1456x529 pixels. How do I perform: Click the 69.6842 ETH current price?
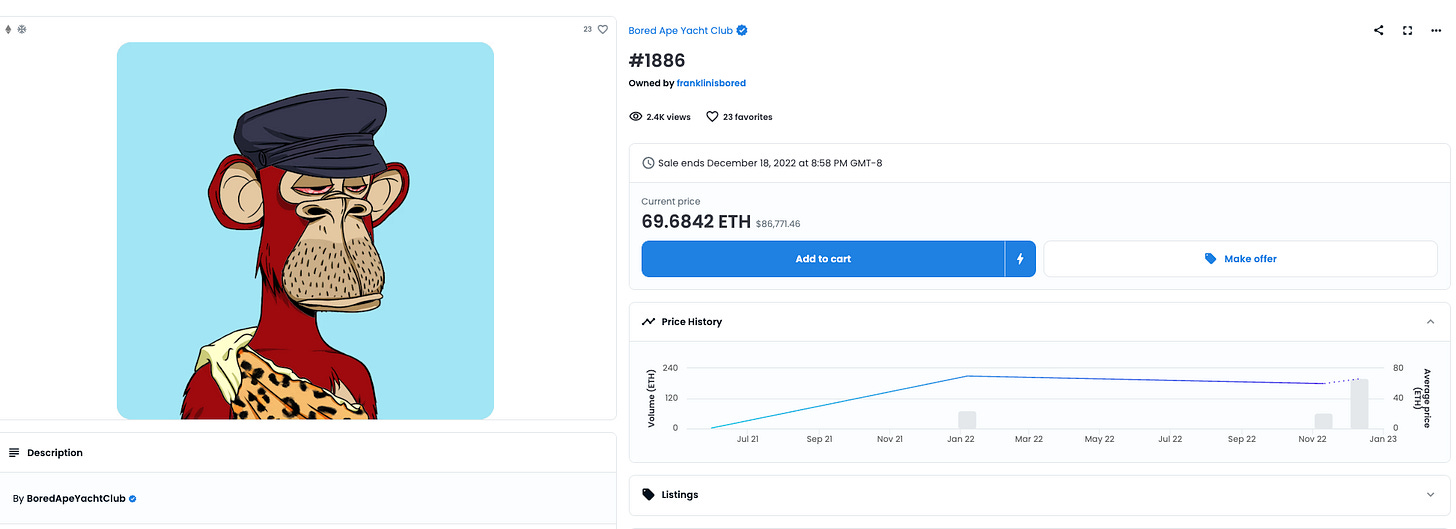pos(696,222)
